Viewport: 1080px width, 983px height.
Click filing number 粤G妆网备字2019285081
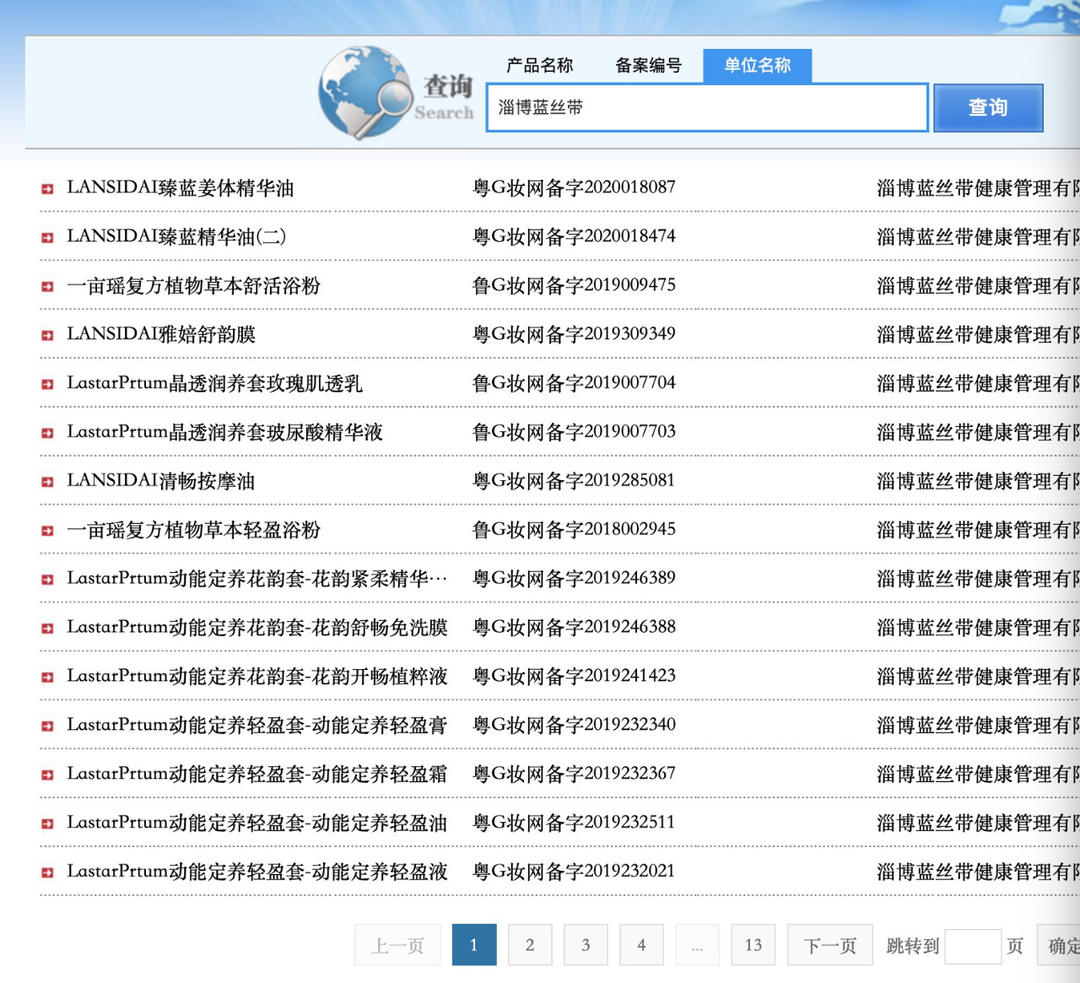click(574, 481)
